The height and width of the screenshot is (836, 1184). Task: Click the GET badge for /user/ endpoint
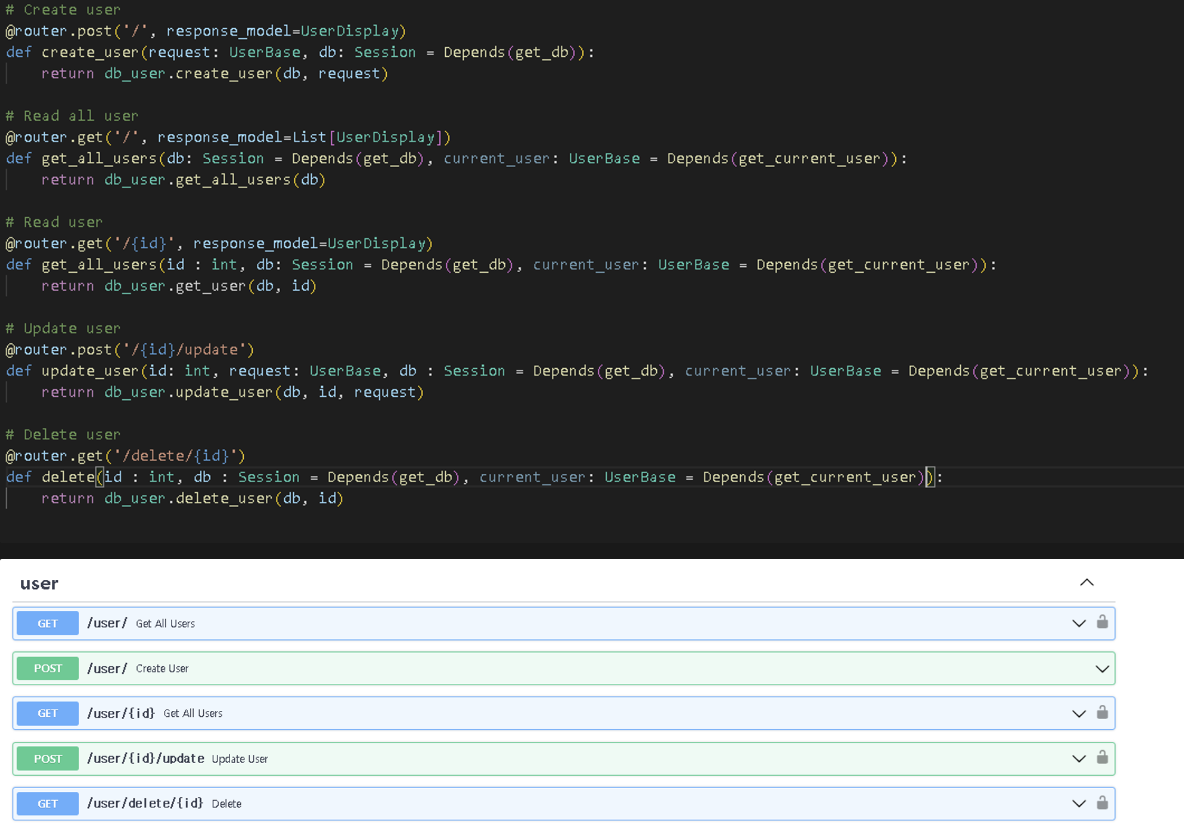point(48,623)
